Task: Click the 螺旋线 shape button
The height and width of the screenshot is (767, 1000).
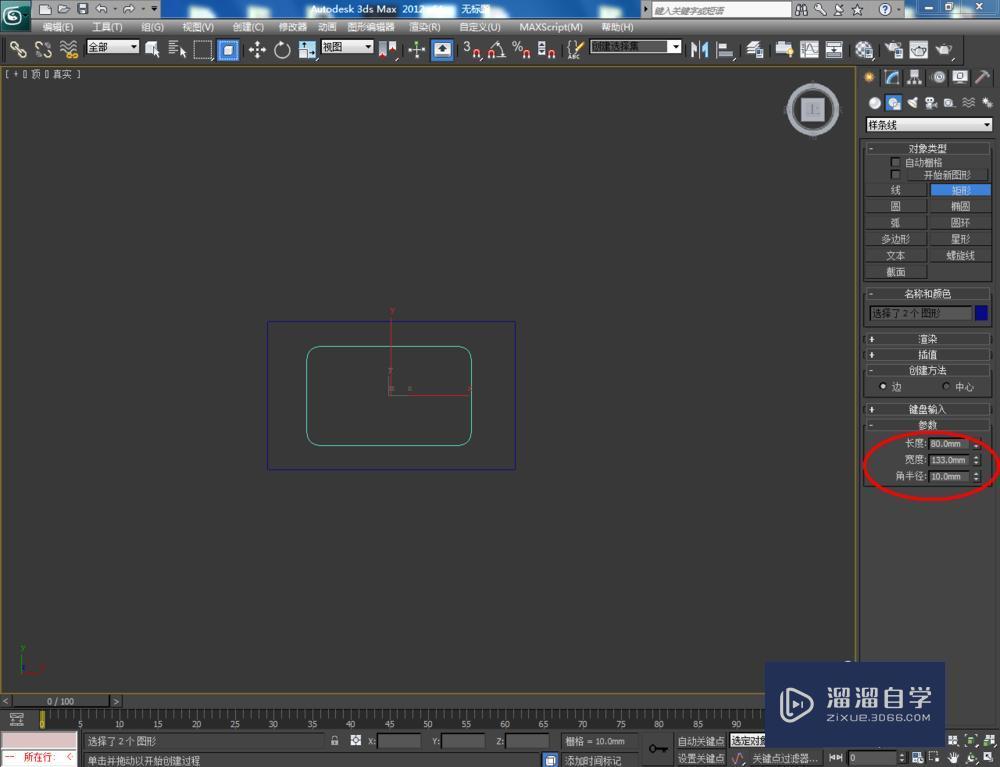Action: (x=959, y=254)
